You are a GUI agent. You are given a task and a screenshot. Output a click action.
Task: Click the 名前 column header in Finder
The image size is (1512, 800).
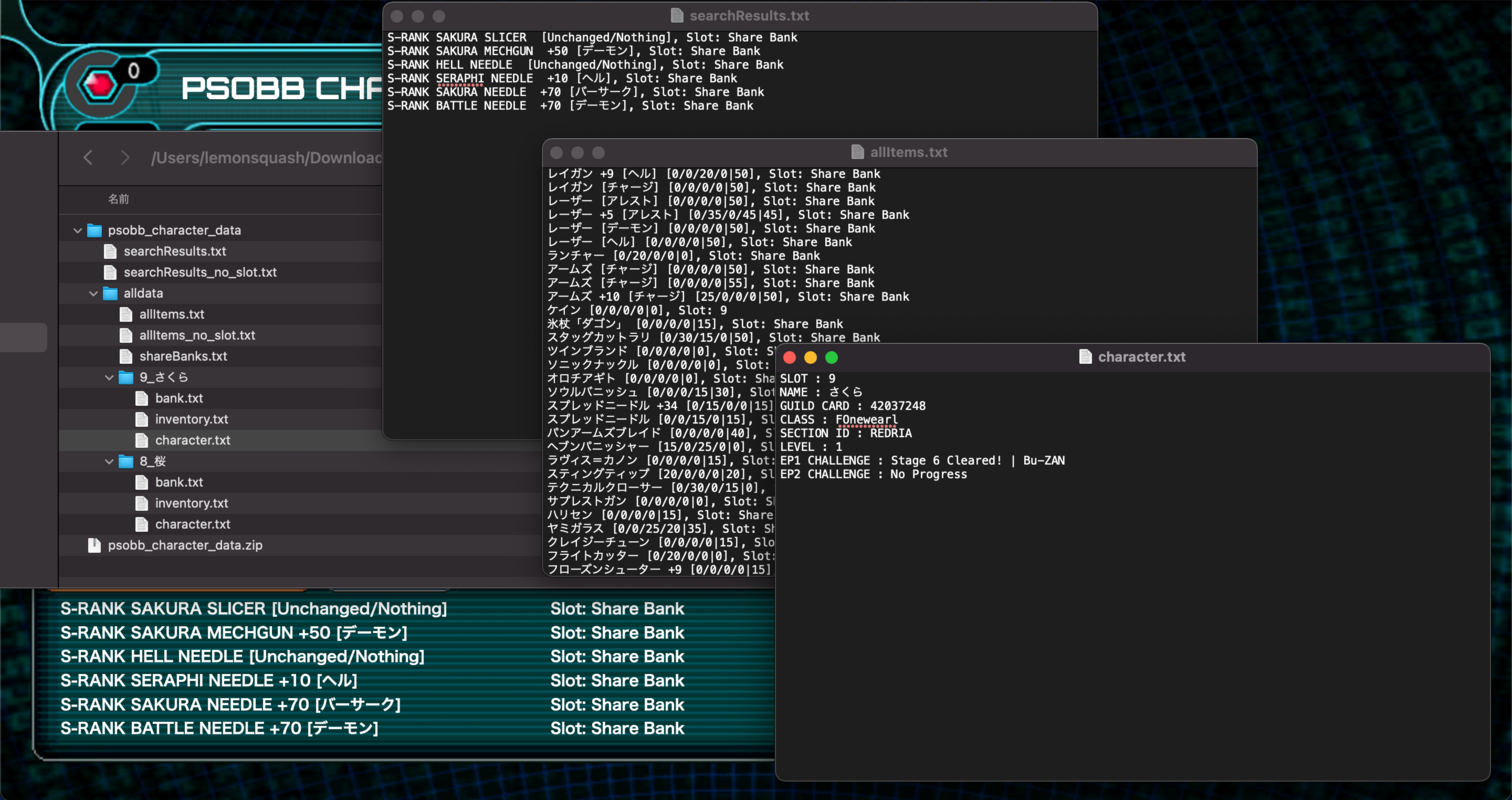tap(118, 199)
